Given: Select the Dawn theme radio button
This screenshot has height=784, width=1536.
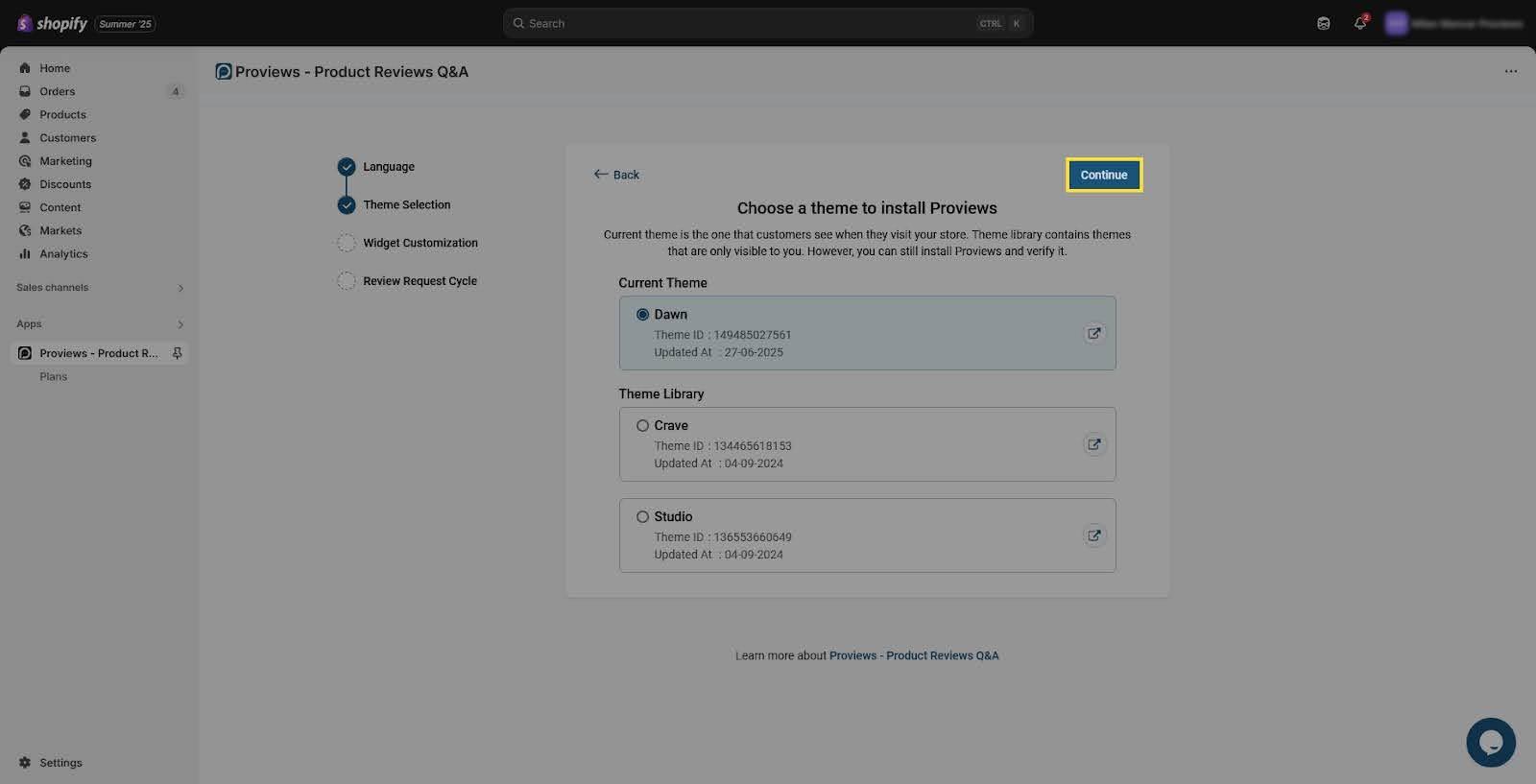Looking at the screenshot, I should coord(642,315).
